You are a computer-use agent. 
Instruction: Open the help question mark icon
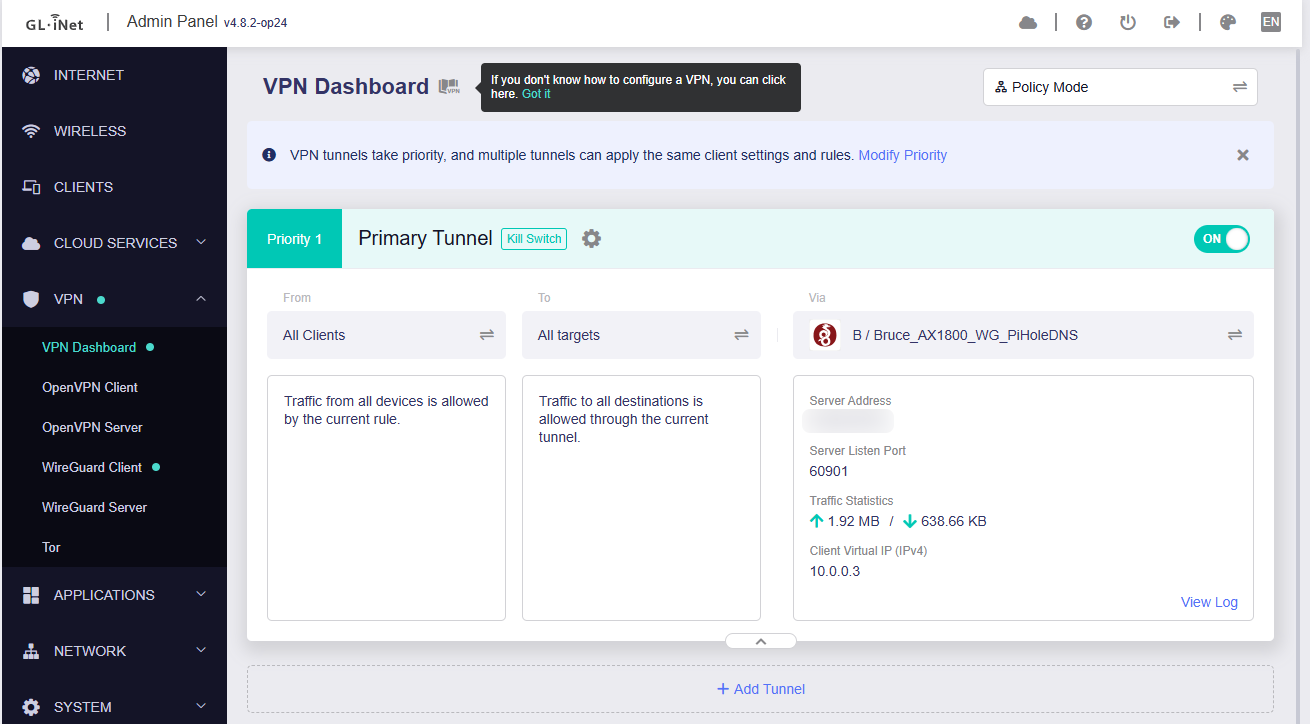click(1084, 23)
